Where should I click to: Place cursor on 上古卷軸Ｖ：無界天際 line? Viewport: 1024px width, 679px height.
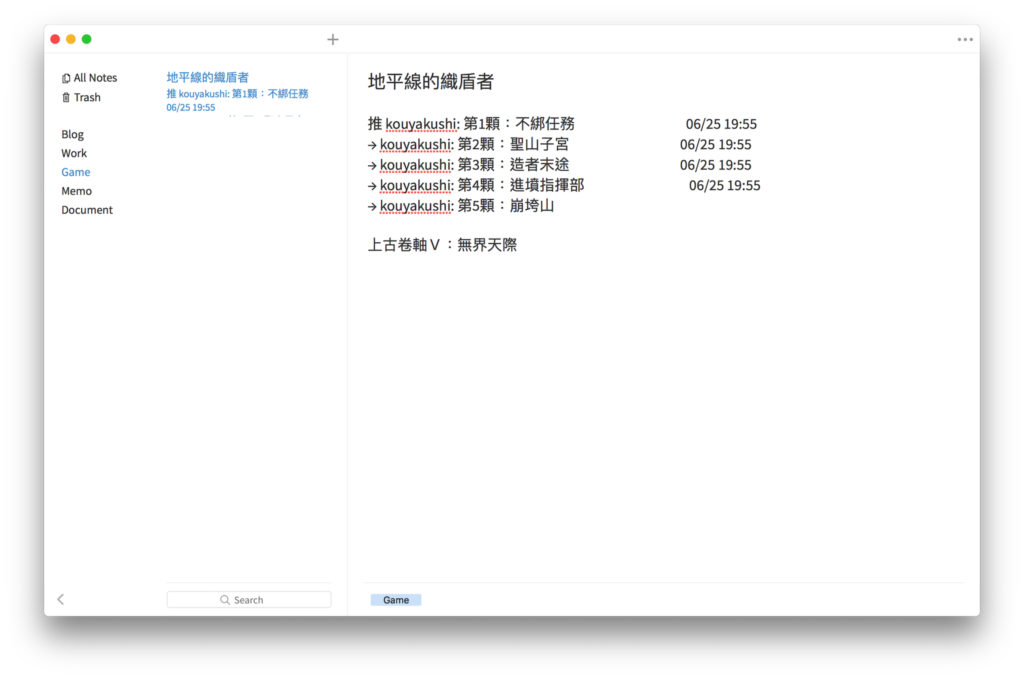pyautogui.click(x=442, y=245)
